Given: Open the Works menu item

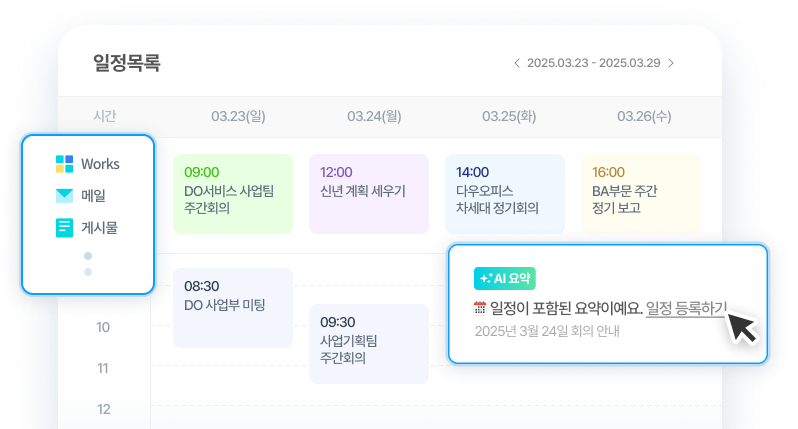Looking at the screenshot, I should (100, 164).
